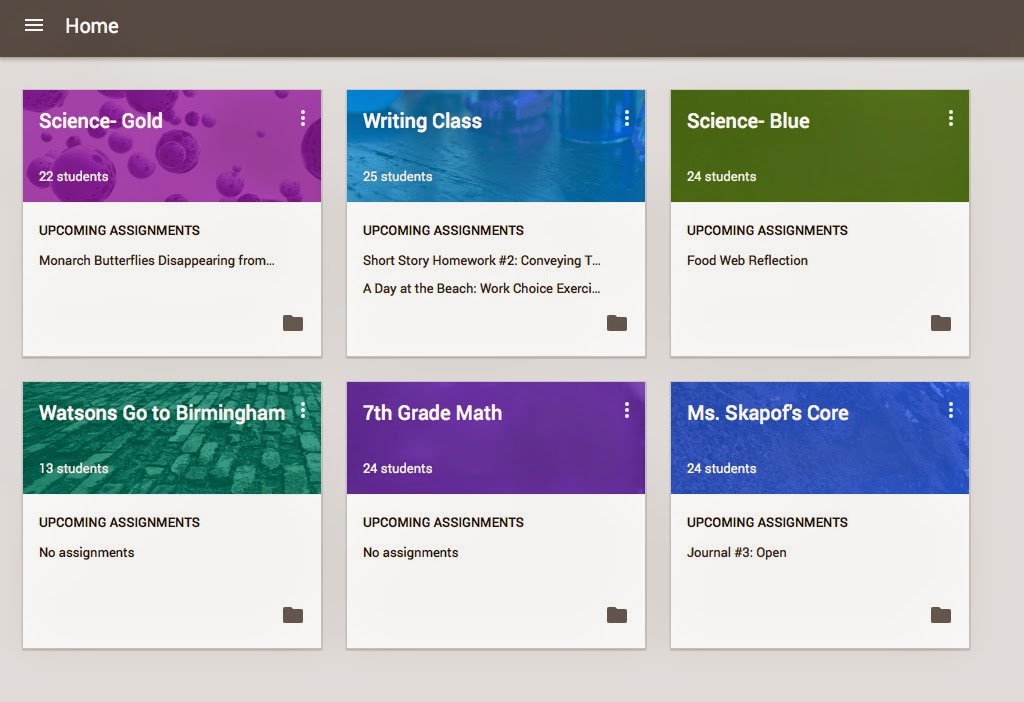This screenshot has height=702, width=1024.
Task: Open Journal #3: Open assignment
Action: (736, 553)
